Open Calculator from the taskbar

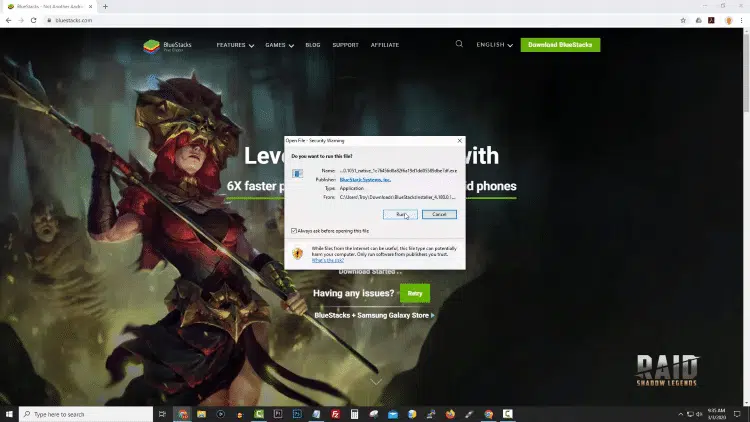click(354, 414)
